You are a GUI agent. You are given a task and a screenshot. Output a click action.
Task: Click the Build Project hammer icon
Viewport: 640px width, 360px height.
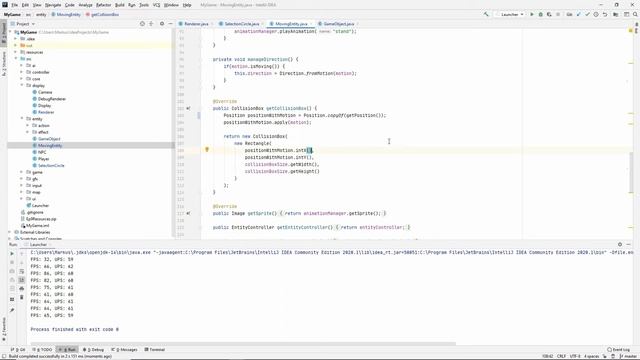pyautogui.click(x=486, y=14)
